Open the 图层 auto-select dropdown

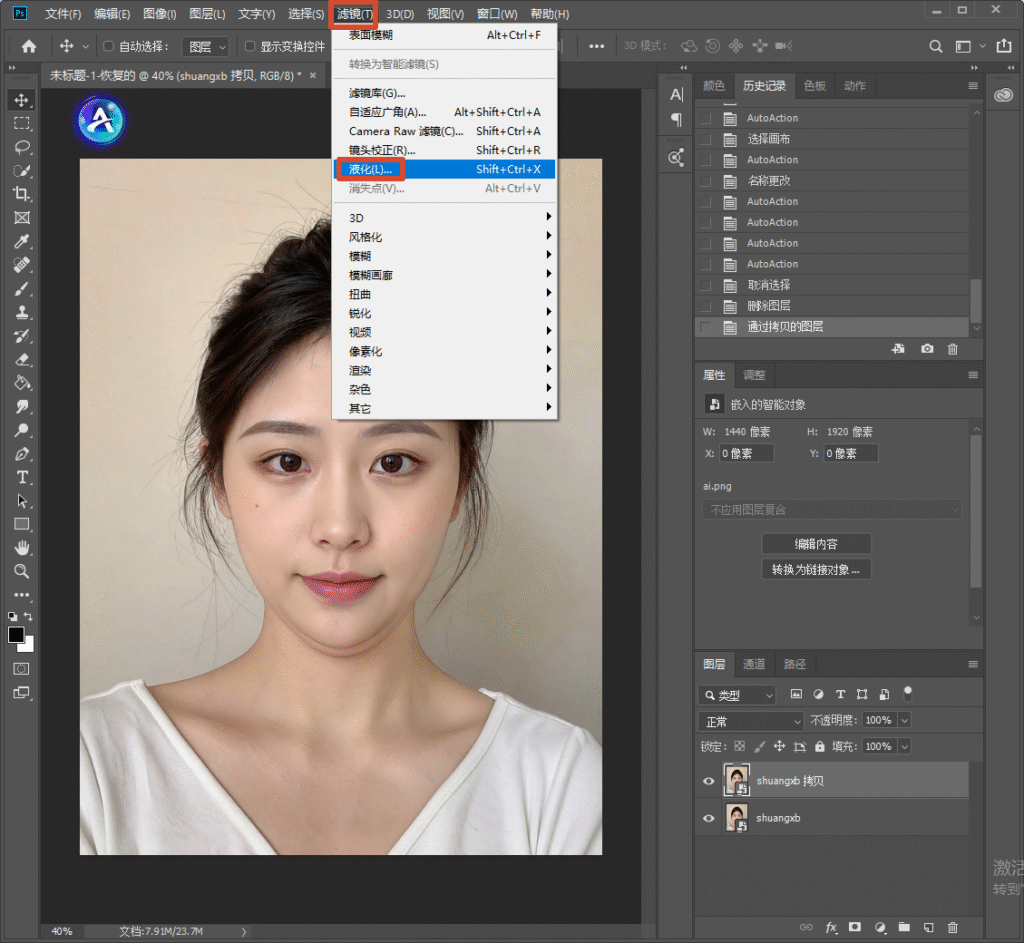click(205, 46)
